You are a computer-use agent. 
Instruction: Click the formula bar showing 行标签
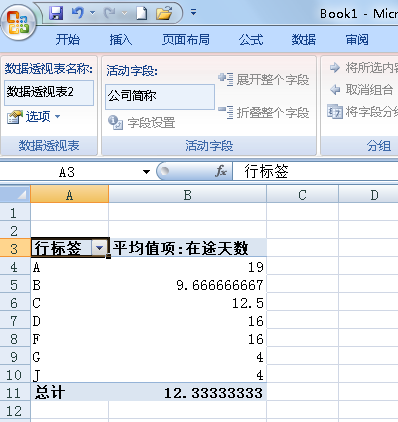[x=315, y=172]
